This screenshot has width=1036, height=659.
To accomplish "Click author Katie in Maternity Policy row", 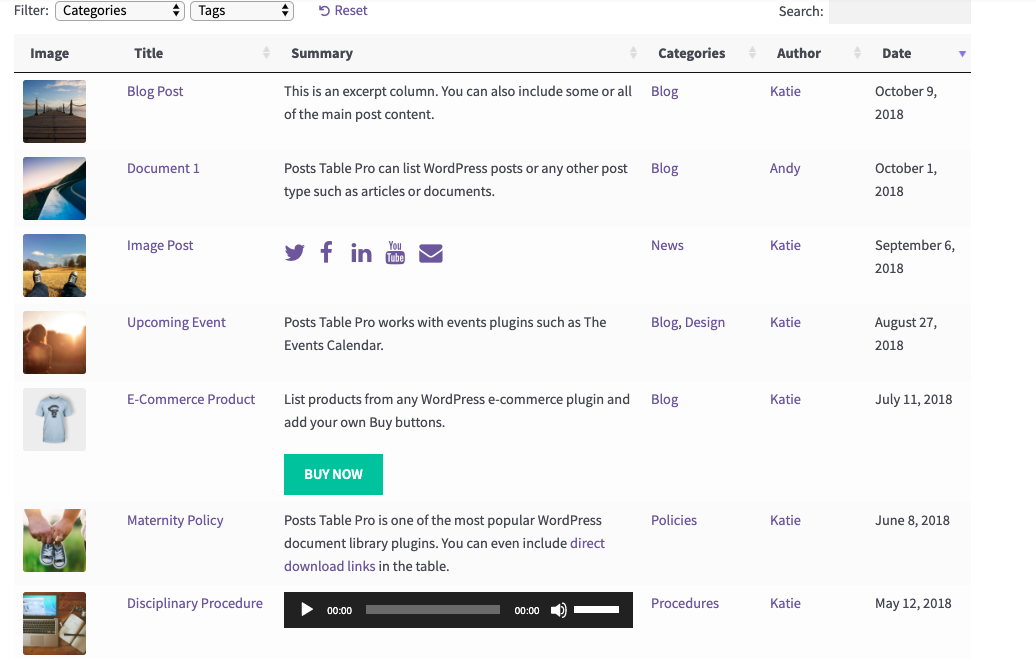I will [786, 520].
